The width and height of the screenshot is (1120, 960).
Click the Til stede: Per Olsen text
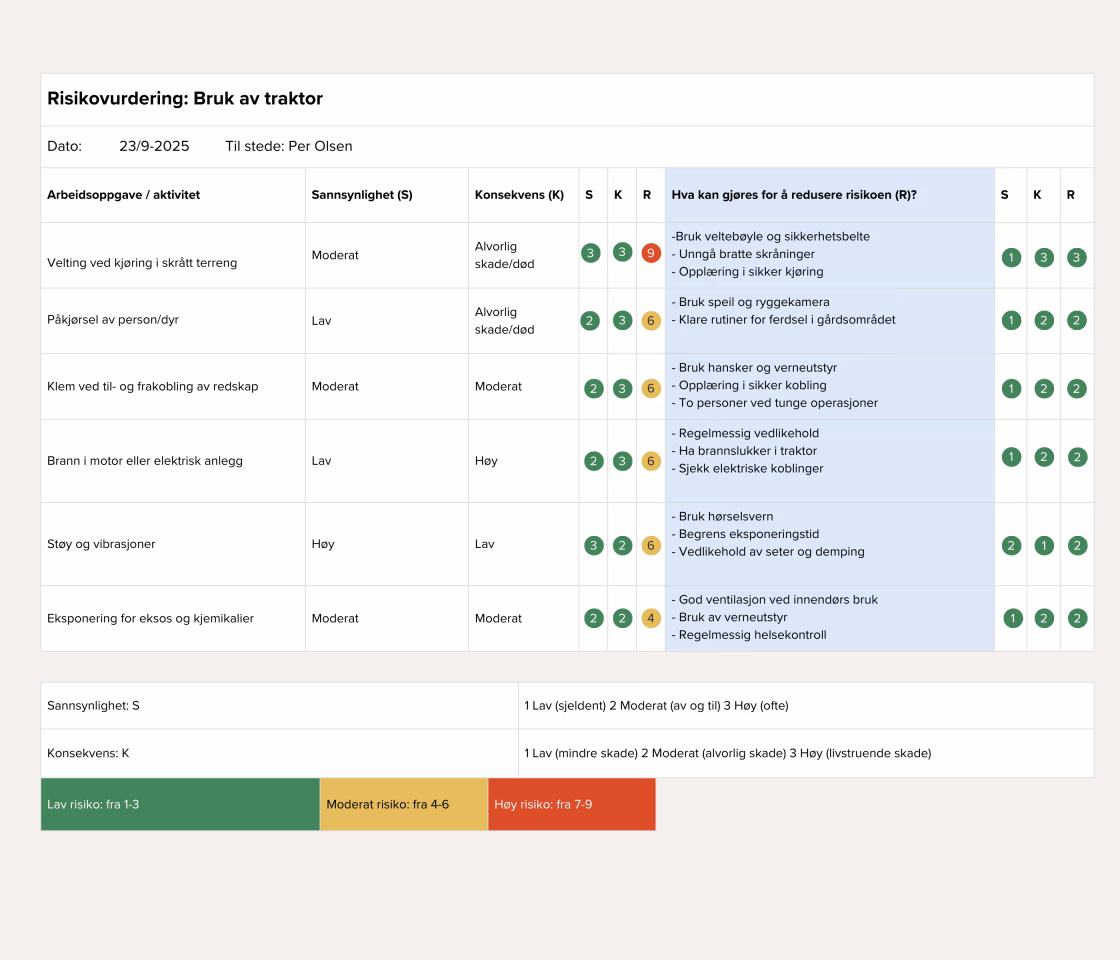pyautogui.click(x=289, y=146)
